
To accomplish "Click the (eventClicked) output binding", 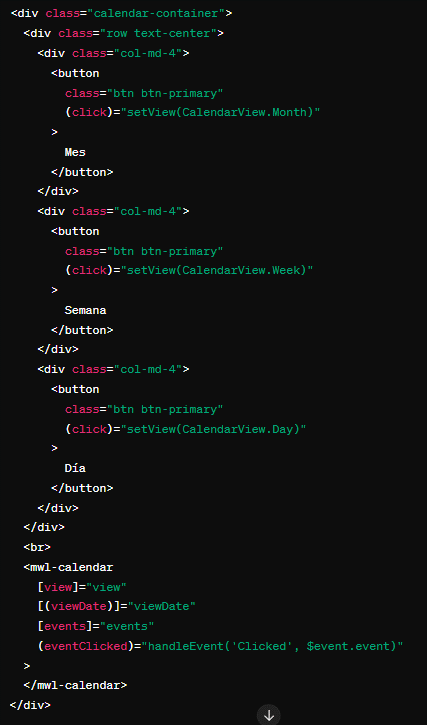I will coord(86,646).
